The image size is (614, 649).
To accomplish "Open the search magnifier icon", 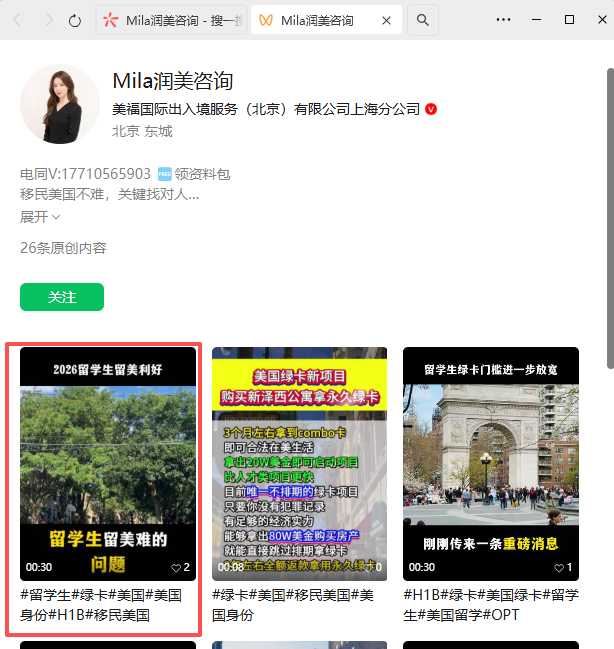I will tap(423, 20).
